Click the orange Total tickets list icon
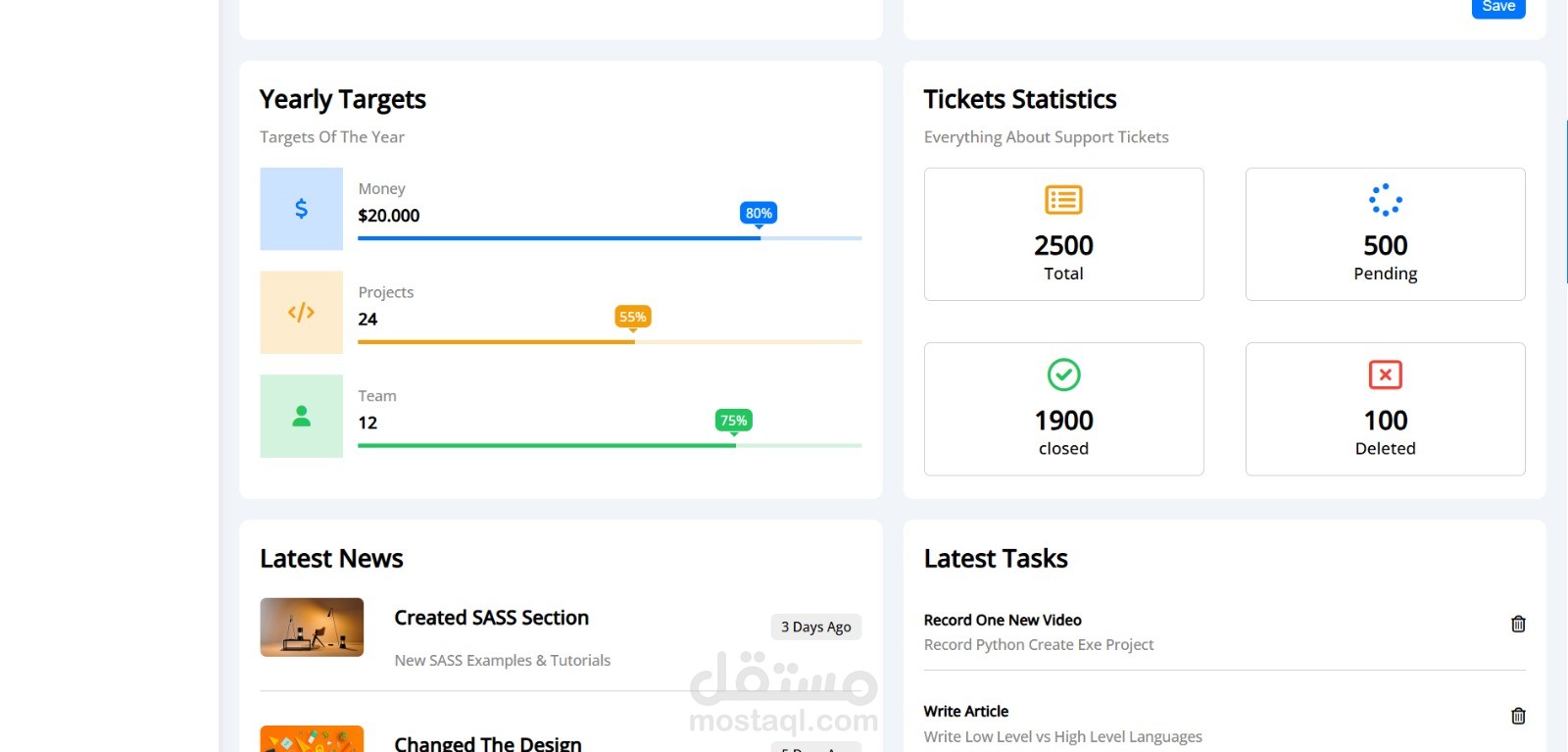1568x752 pixels. click(1063, 200)
